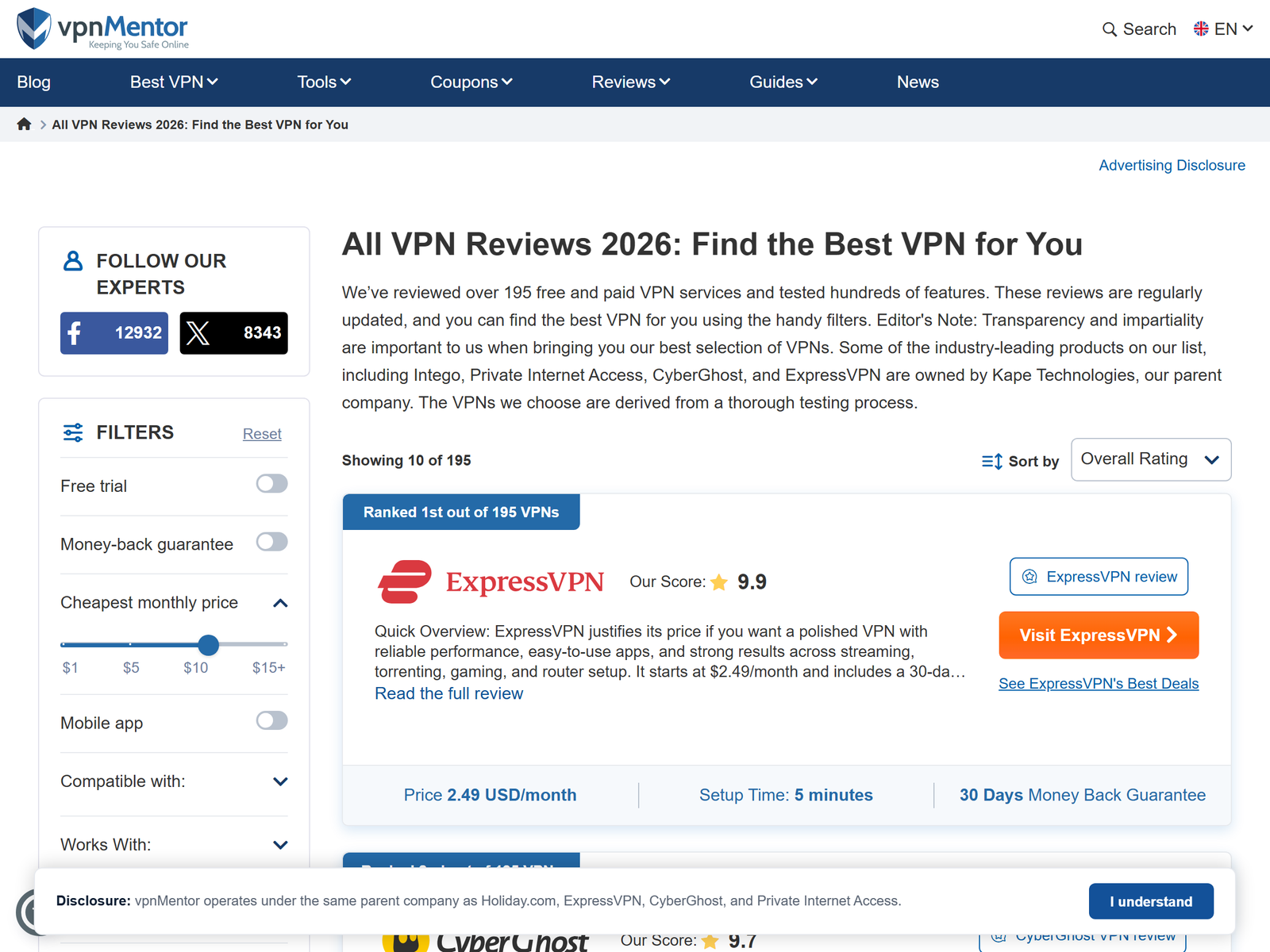Expand the Tools menu
Image resolution: width=1270 pixels, height=952 pixels.
[x=324, y=82]
